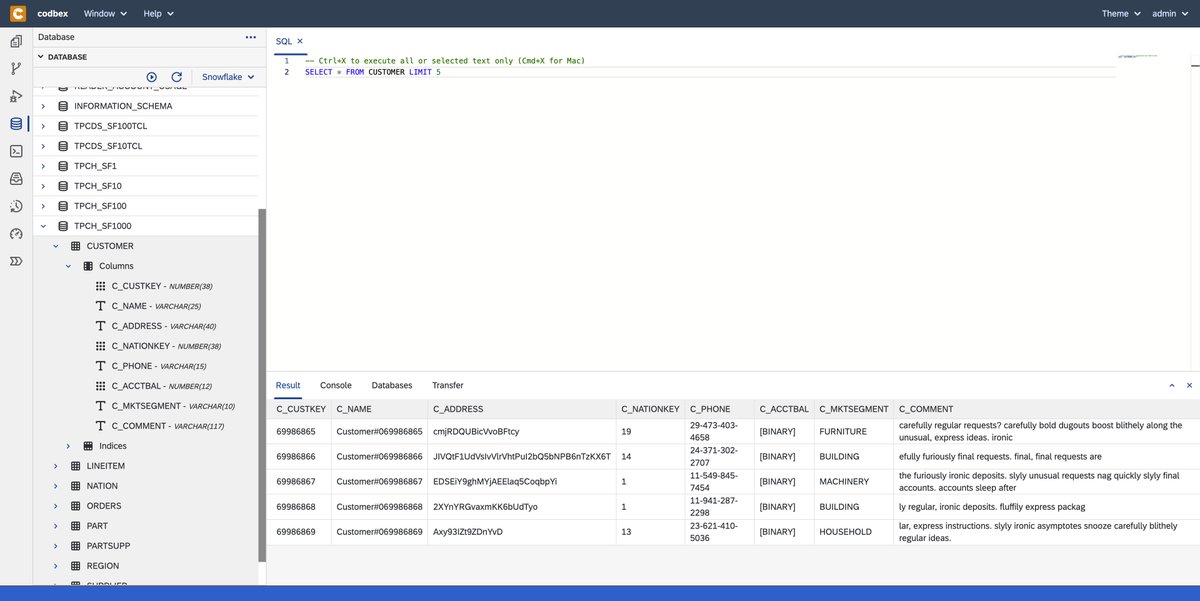
Task: Switch to the Transfer tab
Action: click(448, 385)
